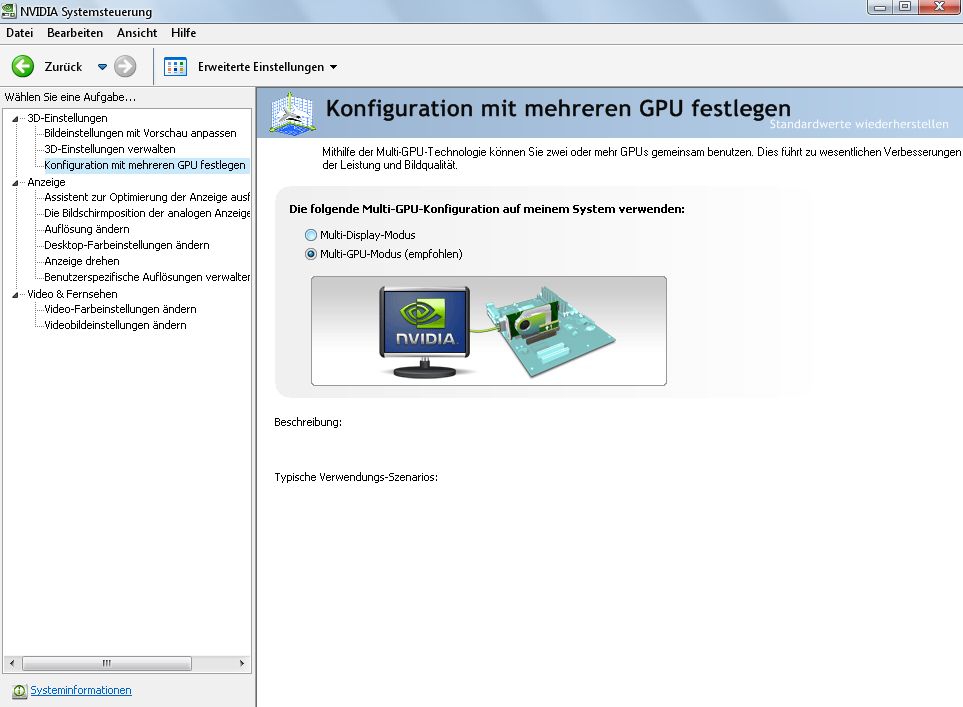Click the NVIDIA monitor and GPU illustration
This screenshot has height=707, width=963.
pyautogui.click(x=489, y=331)
